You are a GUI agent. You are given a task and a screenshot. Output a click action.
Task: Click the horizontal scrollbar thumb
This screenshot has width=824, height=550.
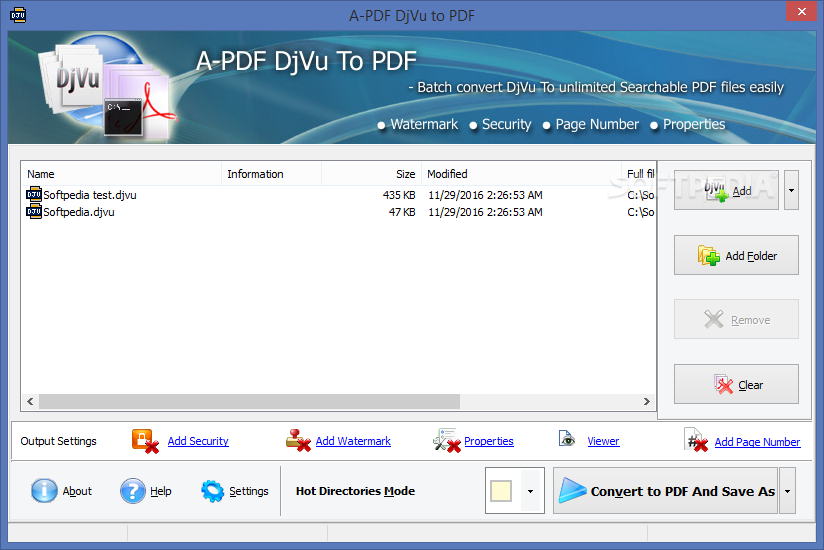[249, 401]
